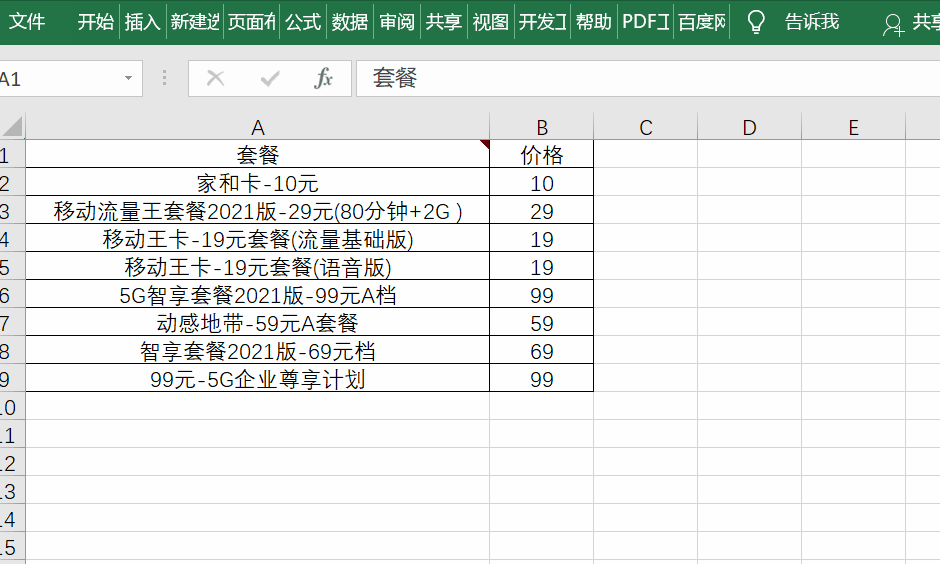Select cell 动感地带-59元A套餐

[258, 323]
